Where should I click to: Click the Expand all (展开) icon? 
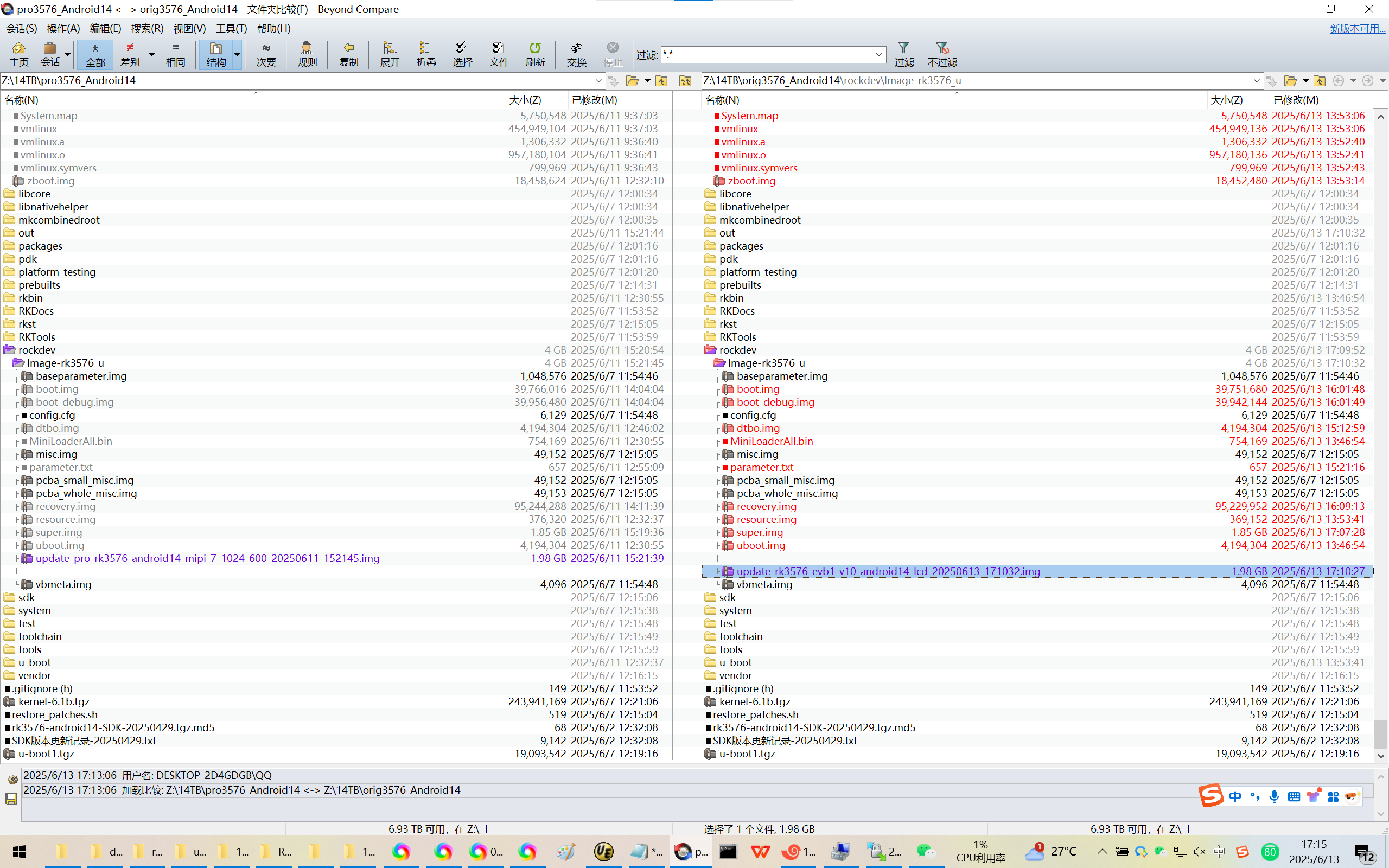tap(390, 54)
